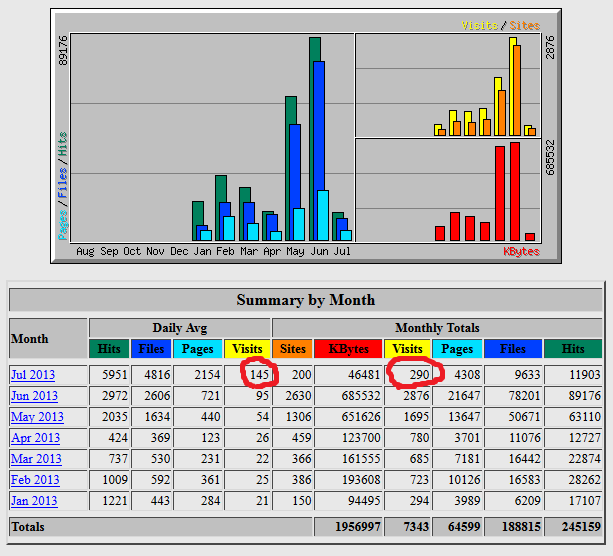Click the Daily Avg column group header
613x556 pixels.
[x=180, y=328]
